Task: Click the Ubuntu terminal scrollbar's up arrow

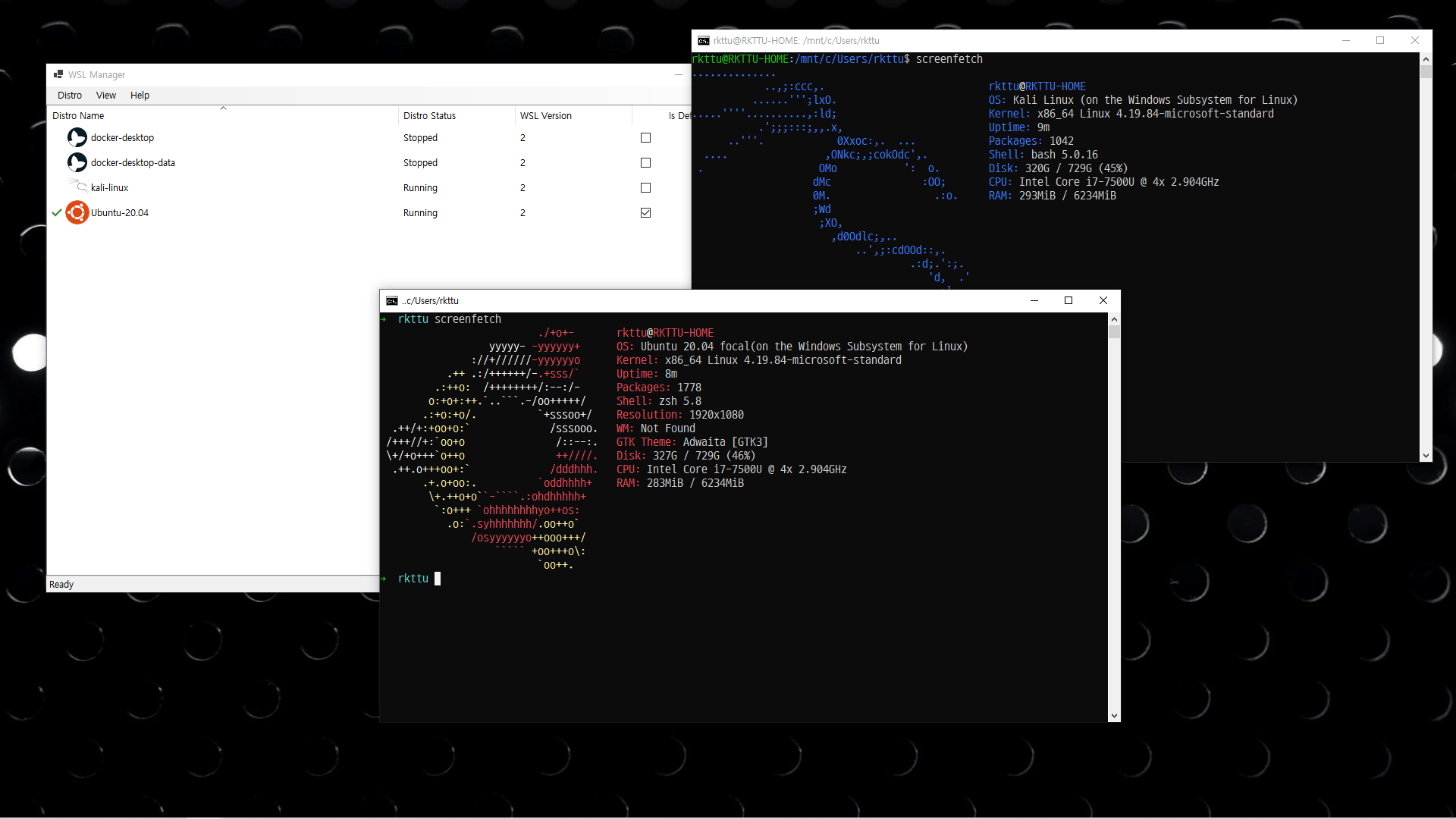Action: tap(1114, 319)
